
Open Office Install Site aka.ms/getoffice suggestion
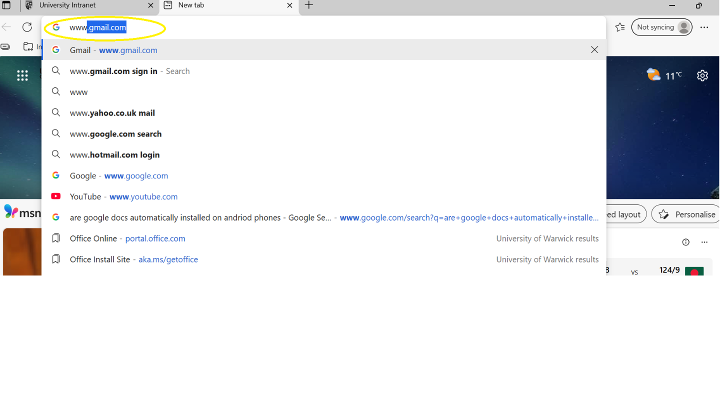pyautogui.click(x=324, y=259)
